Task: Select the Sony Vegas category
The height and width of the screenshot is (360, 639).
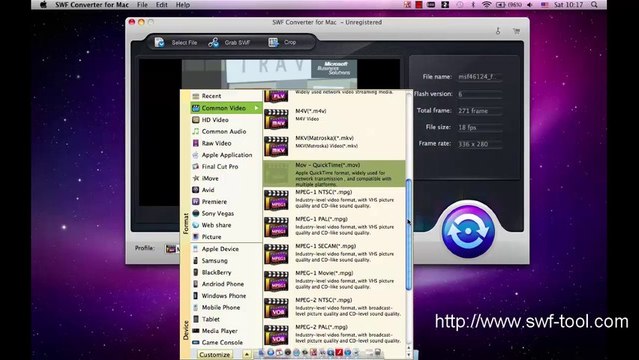Action: (226, 213)
